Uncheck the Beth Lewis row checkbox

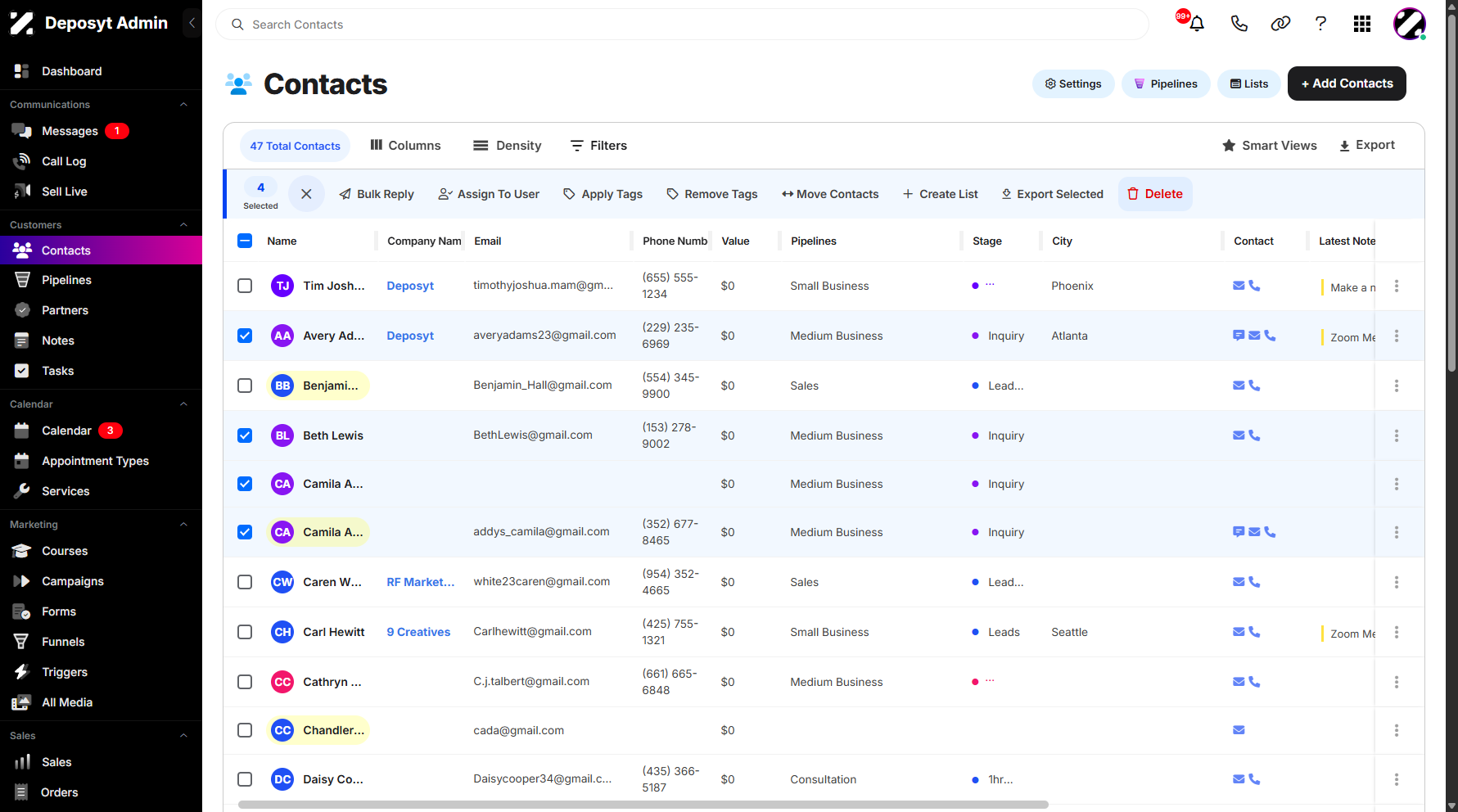click(x=245, y=435)
